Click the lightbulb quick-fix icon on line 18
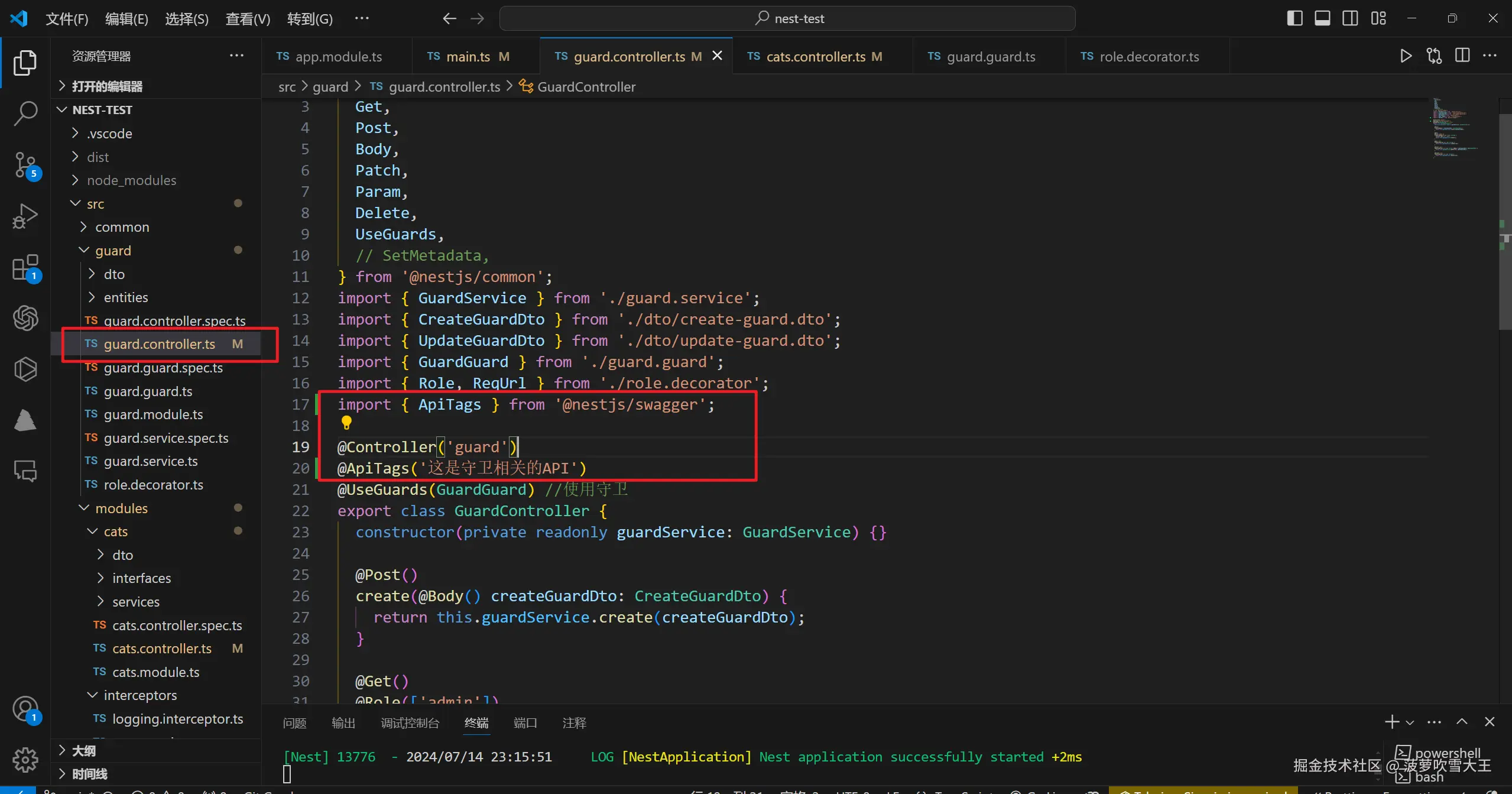Viewport: 1512px width, 794px height. tap(346, 422)
